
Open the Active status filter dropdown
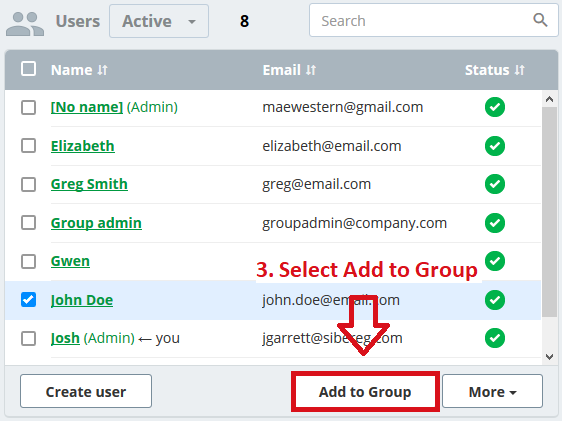click(x=159, y=21)
